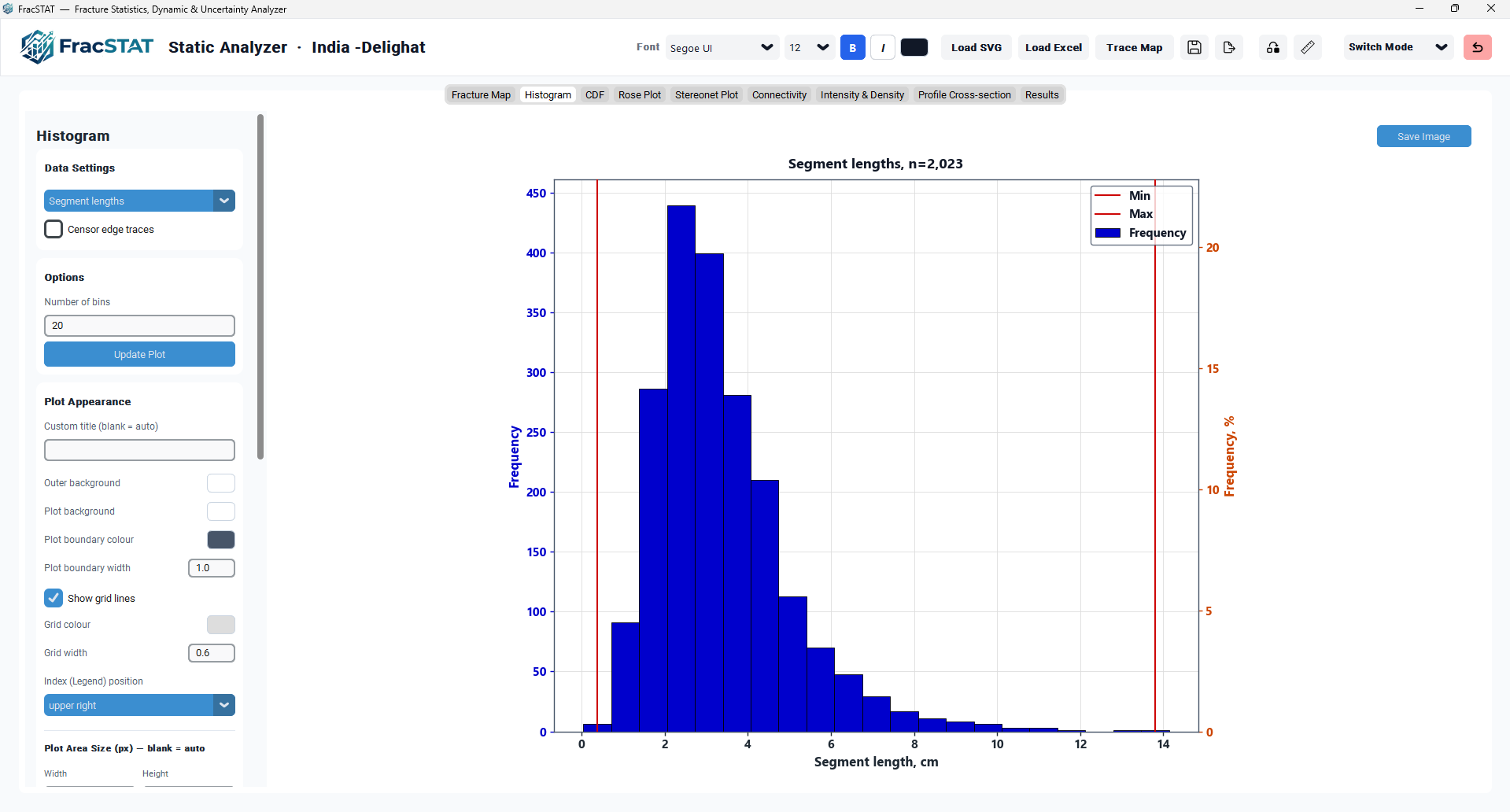Image resolution: width=1510 pixels, height=812 pixels.
Task: Open the Segoe UI font dropdown
Action: coord(722,47)
